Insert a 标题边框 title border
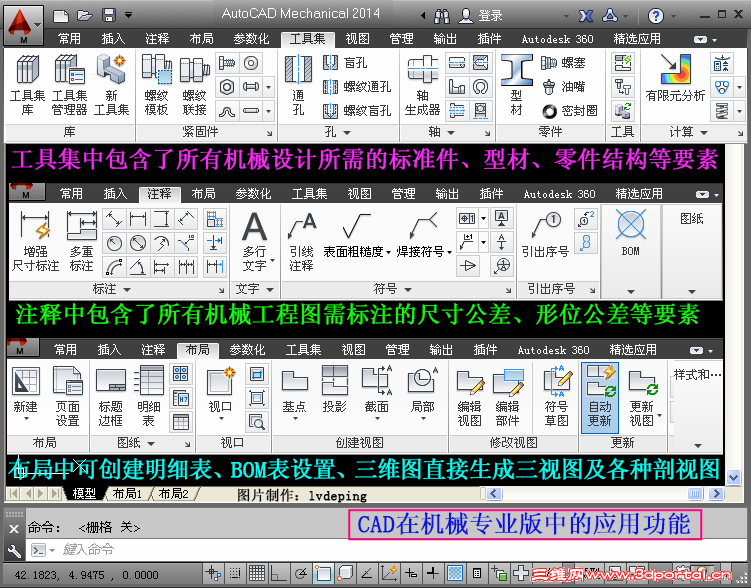 [111, 396]
